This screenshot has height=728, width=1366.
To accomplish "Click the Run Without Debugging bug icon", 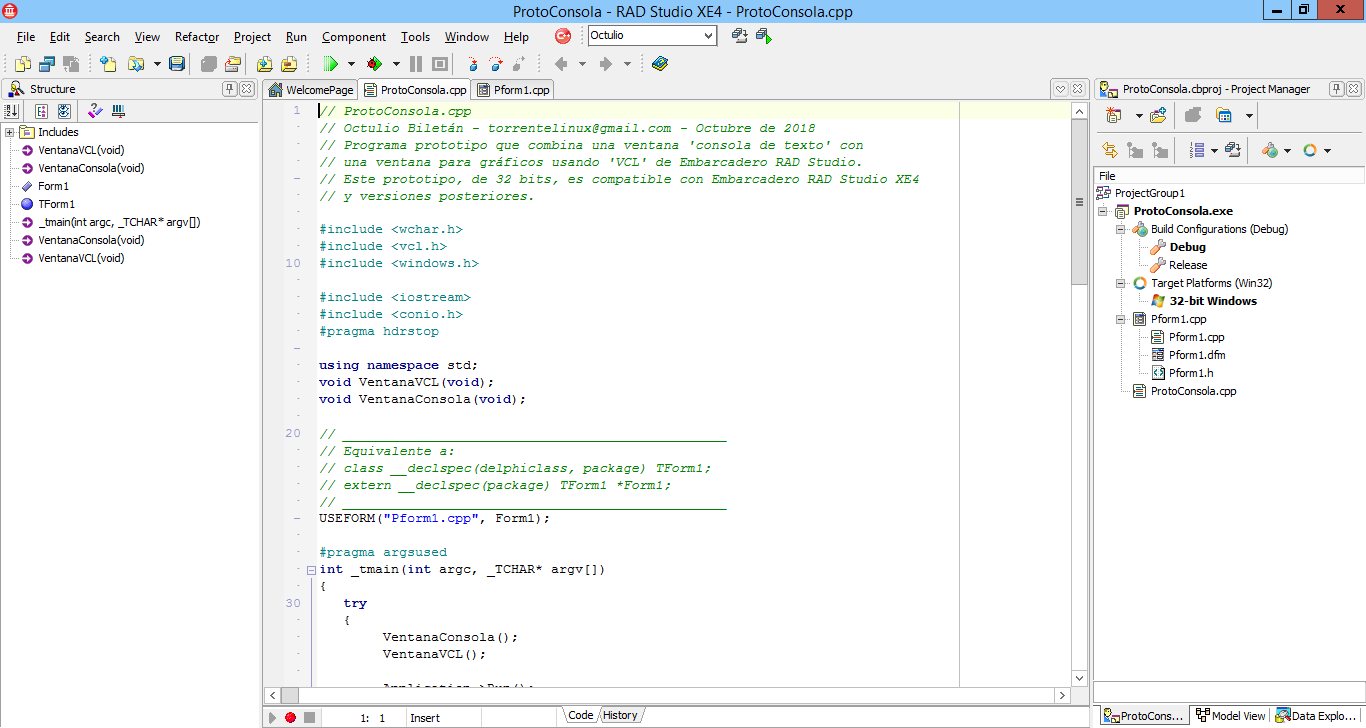I will [374, 64].
